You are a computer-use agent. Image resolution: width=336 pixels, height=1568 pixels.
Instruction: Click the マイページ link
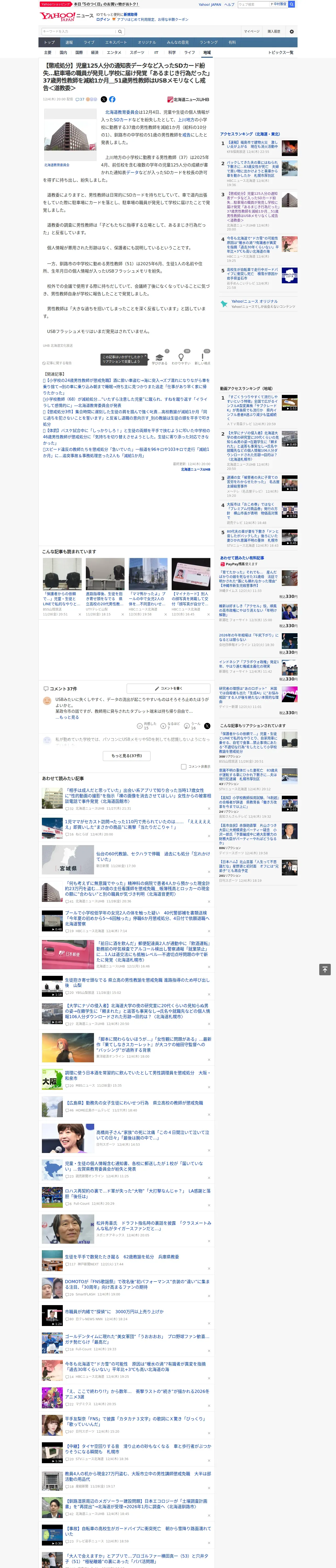click(x=251, y=32)
